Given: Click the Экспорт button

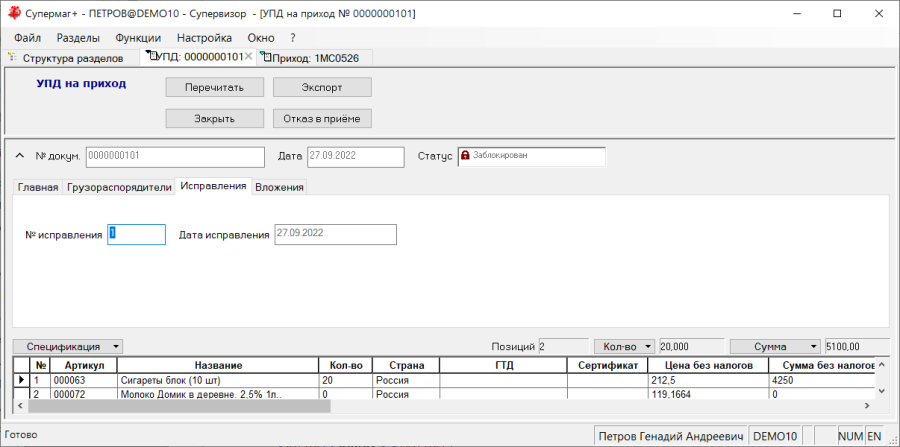Looking at the screenshot, I should (x=322, y=88).
